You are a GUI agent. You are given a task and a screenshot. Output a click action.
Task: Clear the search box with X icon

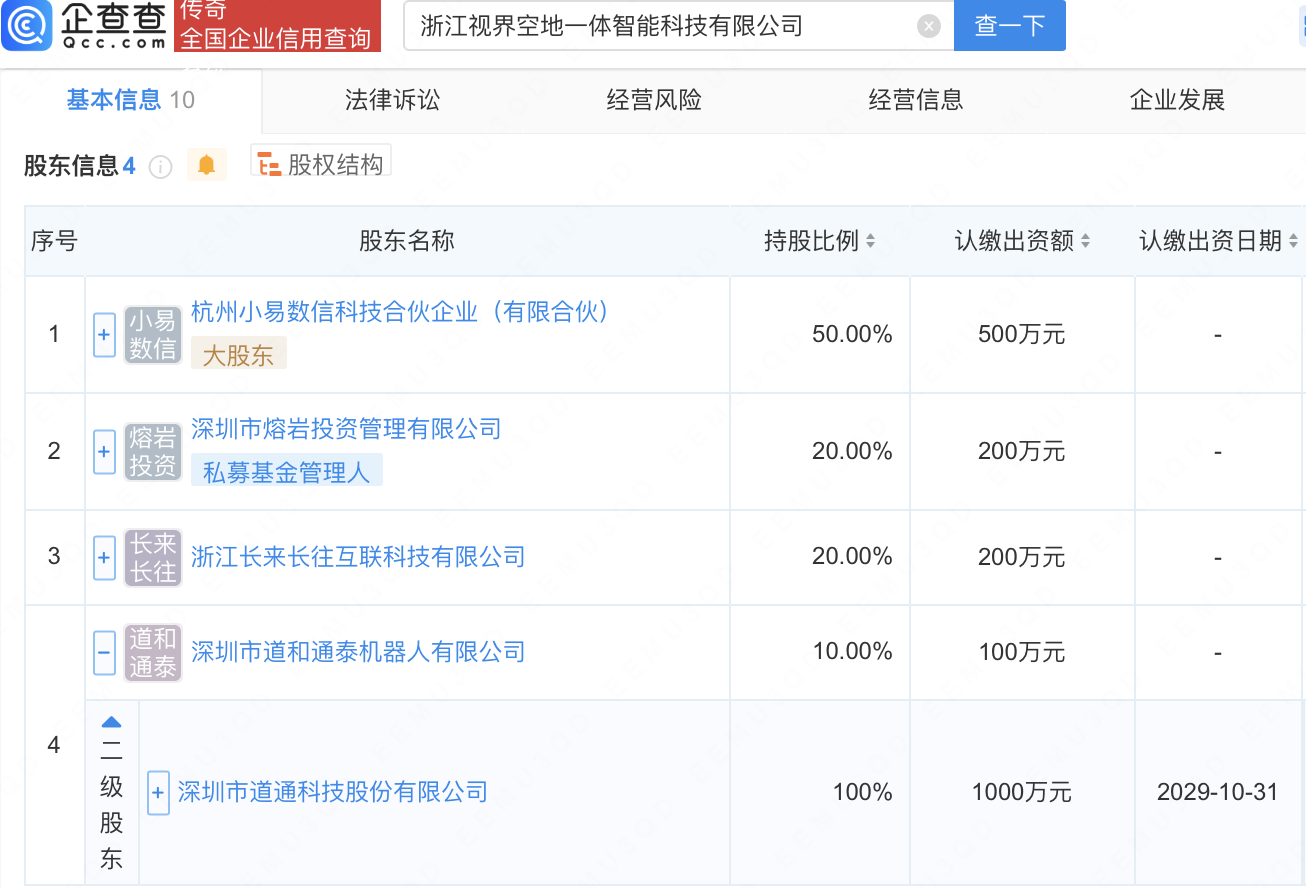tap(928, 26)
